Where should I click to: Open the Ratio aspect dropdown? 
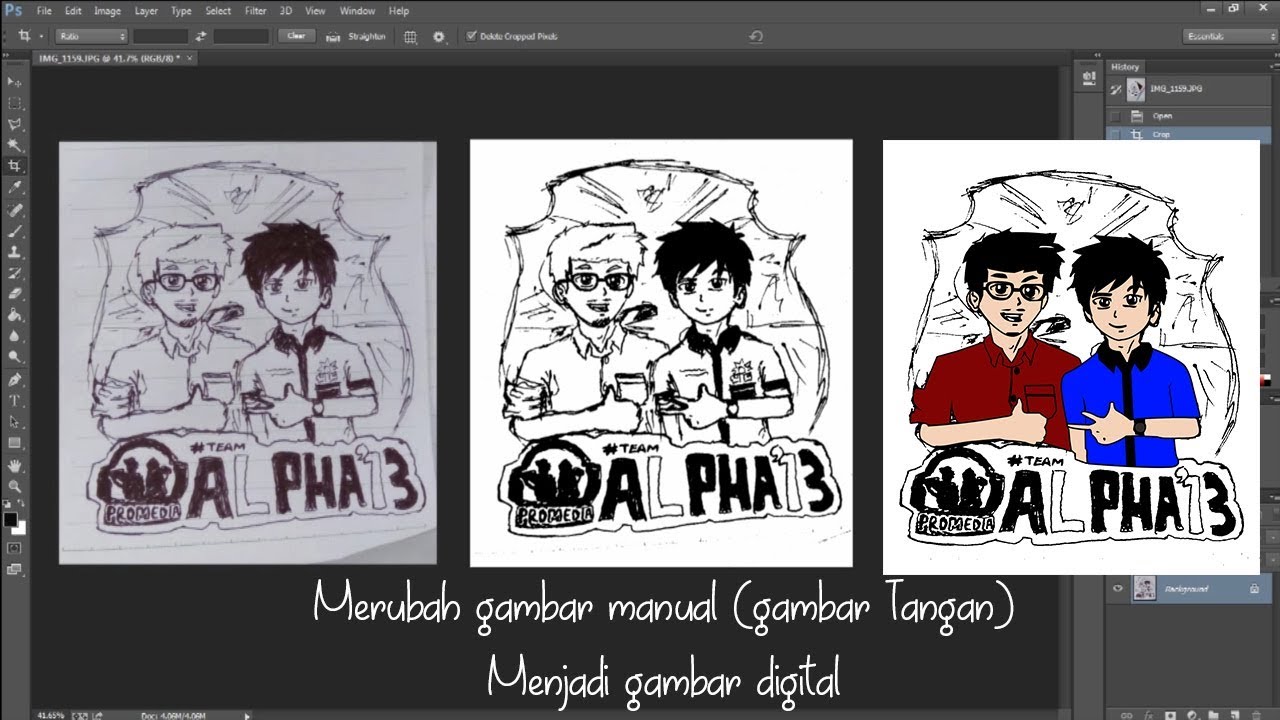[91, 36]
